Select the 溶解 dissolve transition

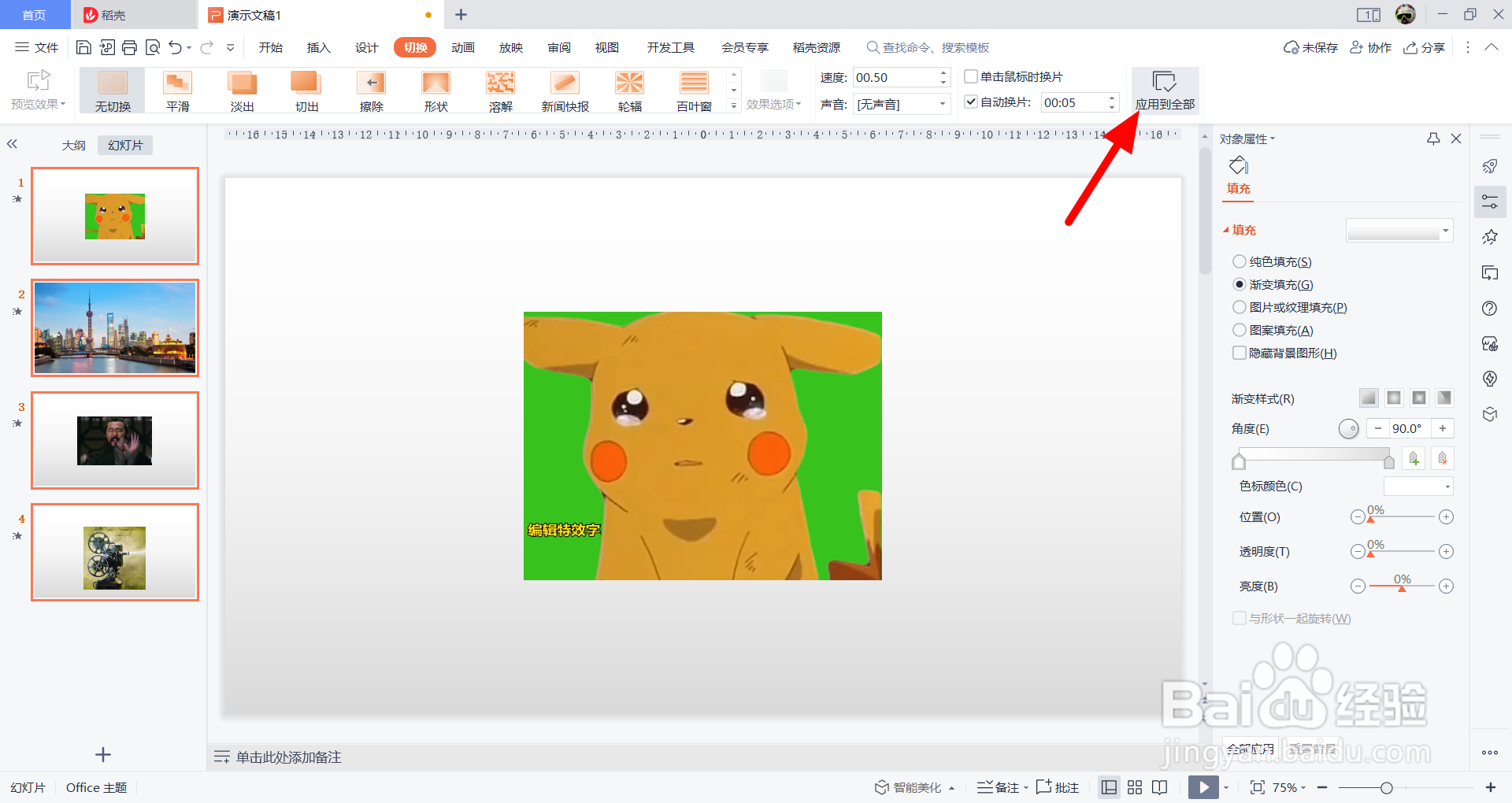(x=500, y=91)
